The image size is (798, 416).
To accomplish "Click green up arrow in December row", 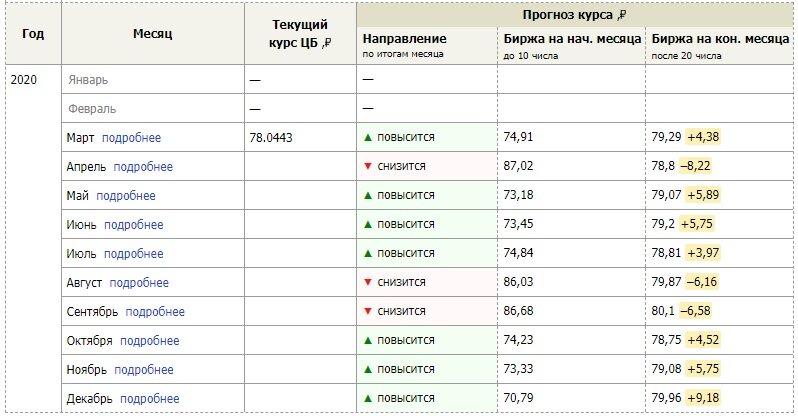I will (368, 399).
